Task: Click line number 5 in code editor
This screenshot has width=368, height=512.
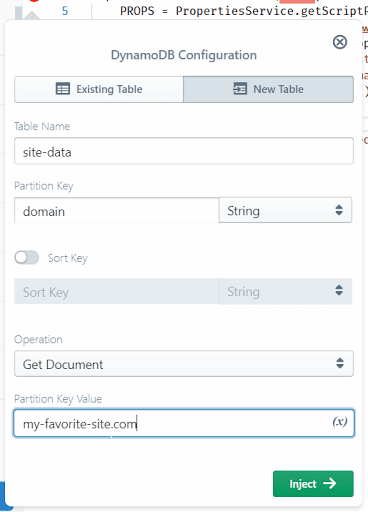Action: pos(65,11)
